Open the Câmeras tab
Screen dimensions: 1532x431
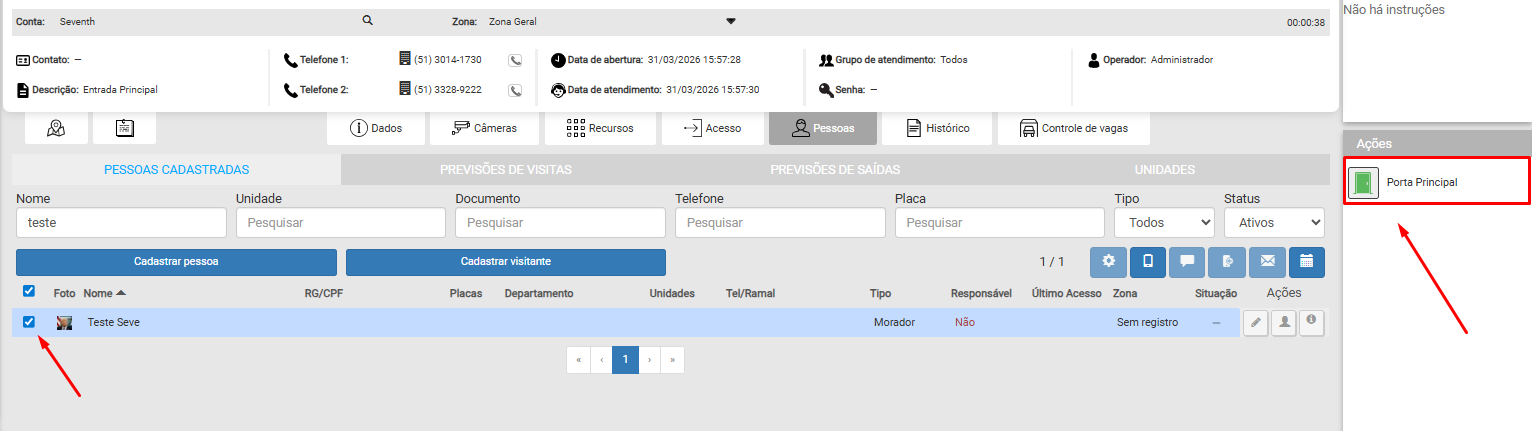pyautogui.click(x=484, y=129)
